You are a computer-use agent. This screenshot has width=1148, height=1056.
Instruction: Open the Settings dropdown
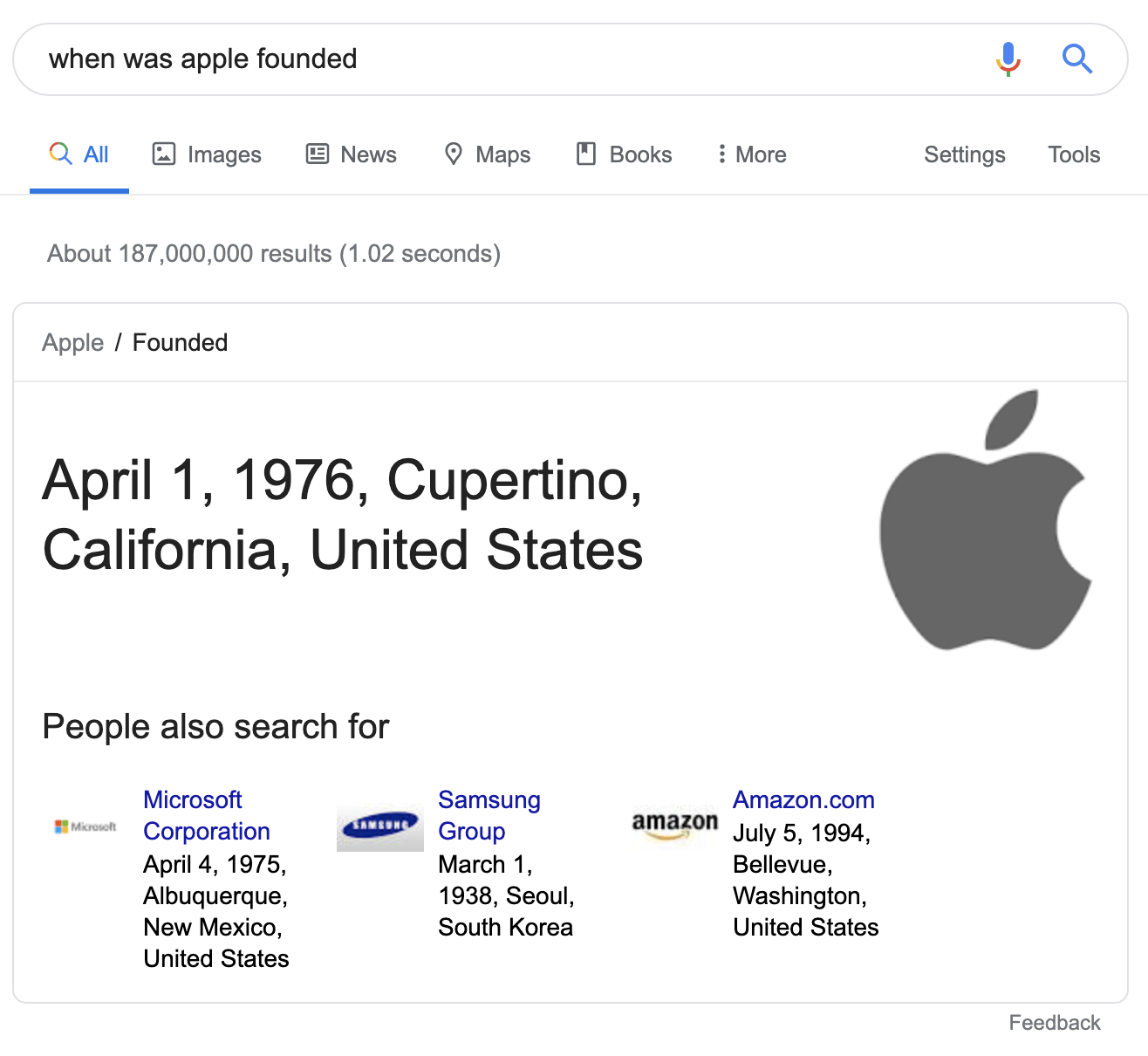tap(964, 154)
